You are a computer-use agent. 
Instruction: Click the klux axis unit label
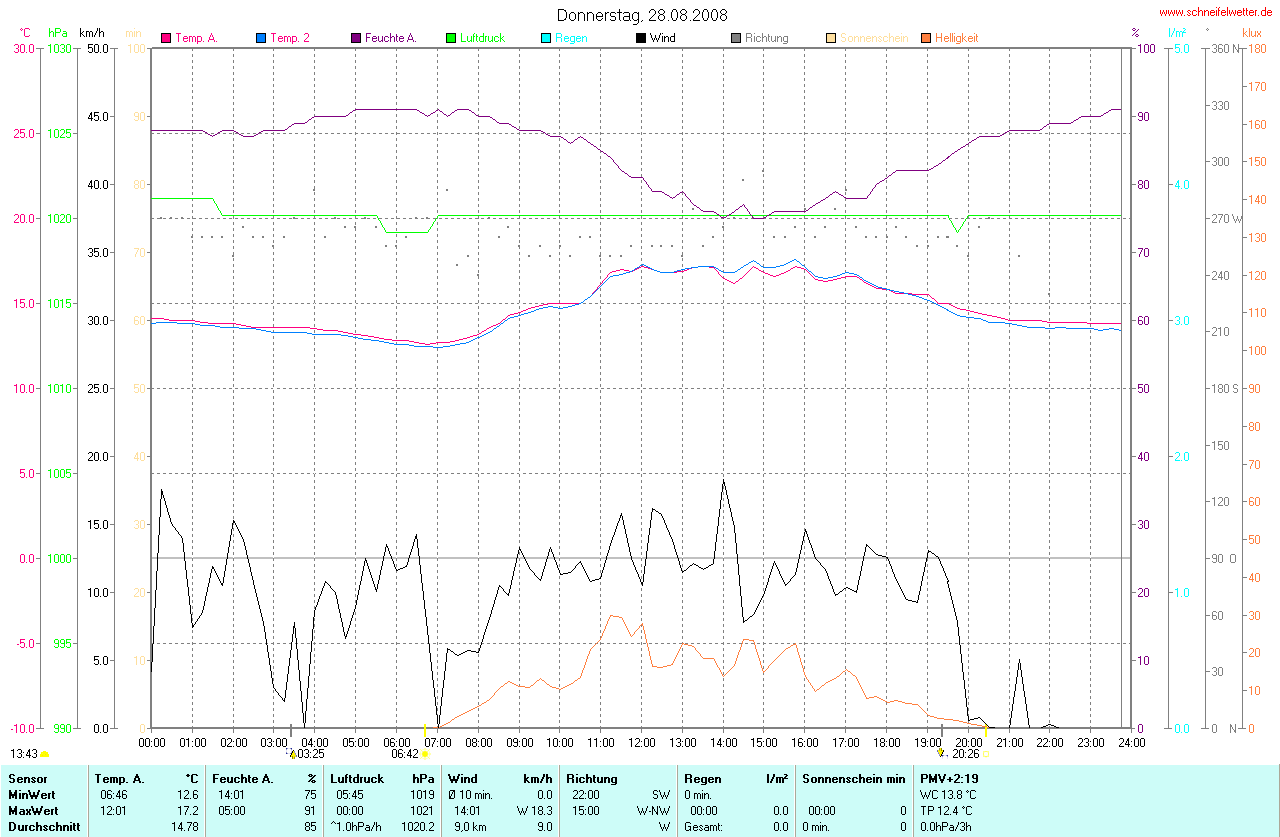(1251, 33)
